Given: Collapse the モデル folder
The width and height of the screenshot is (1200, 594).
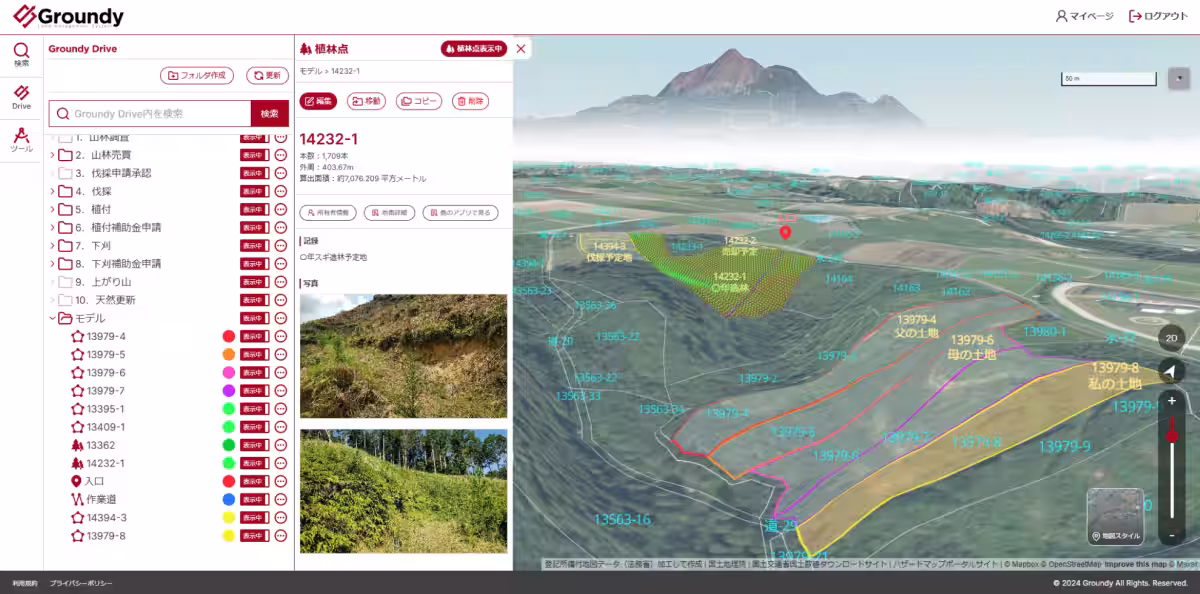Looking at the screenshot, I should [x=52, y=318].
